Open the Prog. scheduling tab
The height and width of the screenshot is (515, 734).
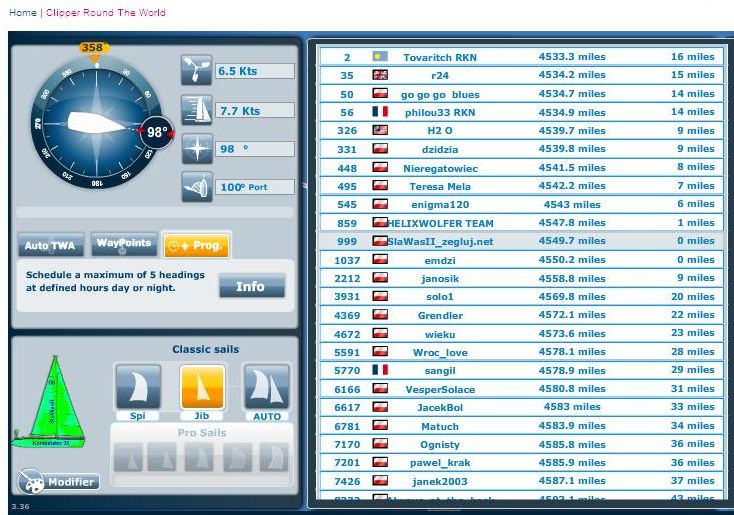(196, 245)
